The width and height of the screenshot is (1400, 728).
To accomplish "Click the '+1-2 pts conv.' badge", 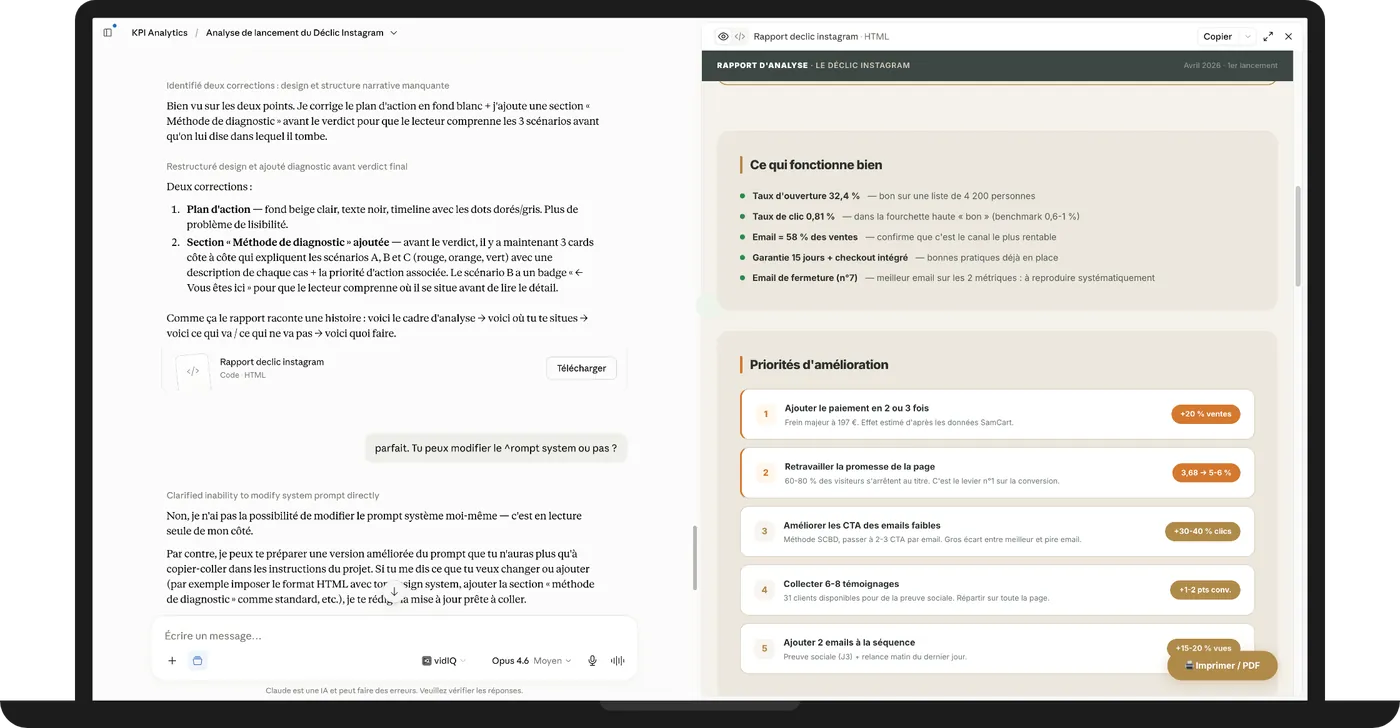I will pos(1205,590).
